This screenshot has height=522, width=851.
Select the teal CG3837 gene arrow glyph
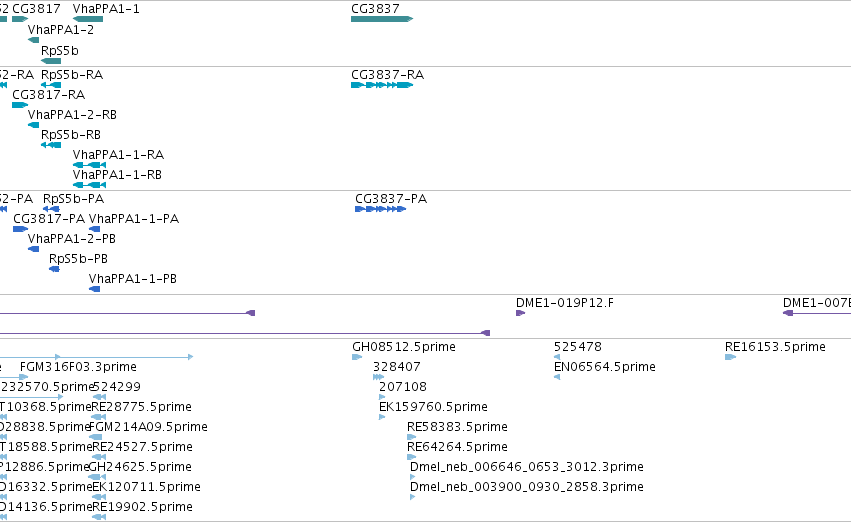pyautogui.click(x=382, y=19)
